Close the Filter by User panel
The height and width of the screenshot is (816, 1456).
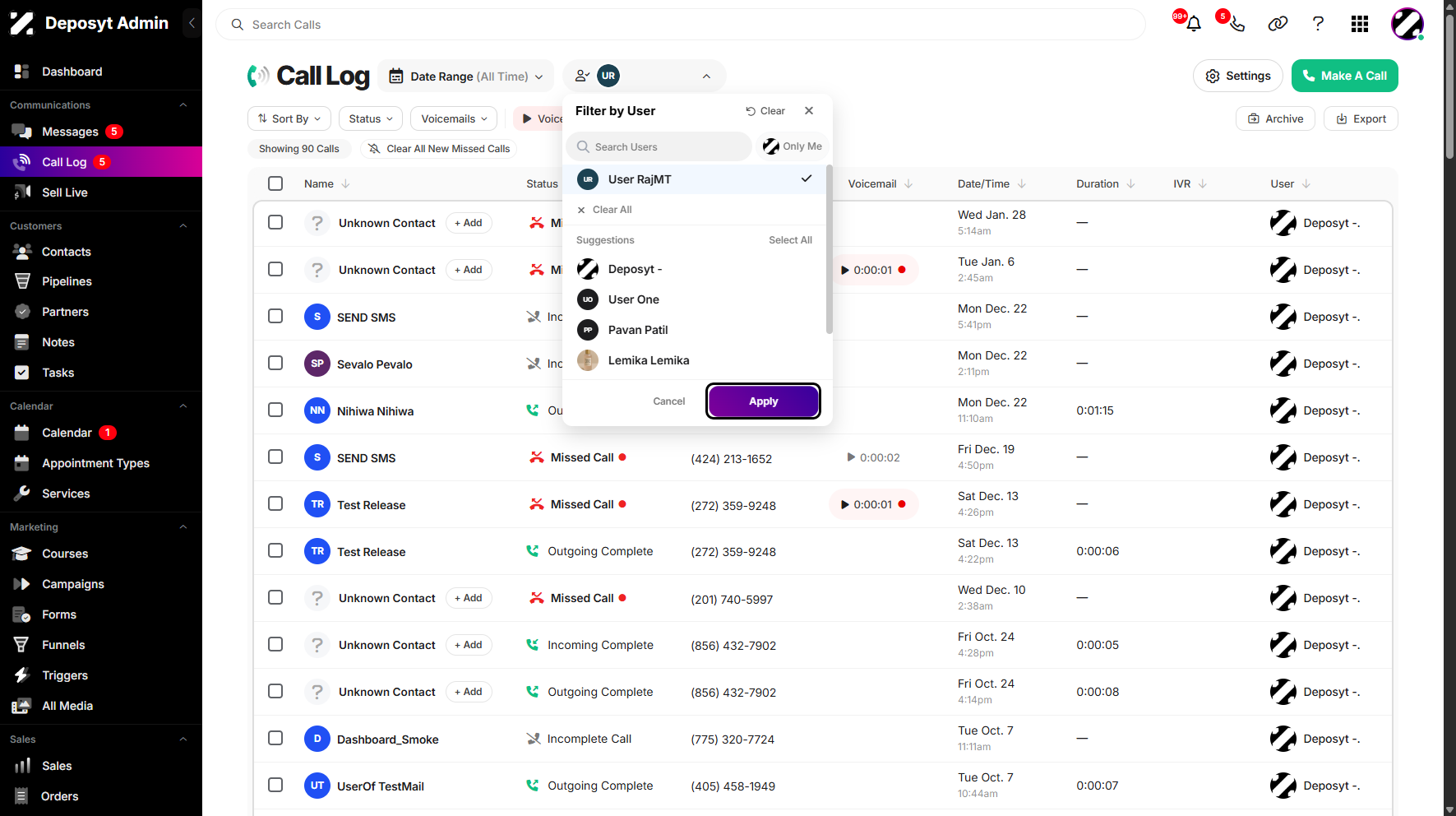coord(809,110)
